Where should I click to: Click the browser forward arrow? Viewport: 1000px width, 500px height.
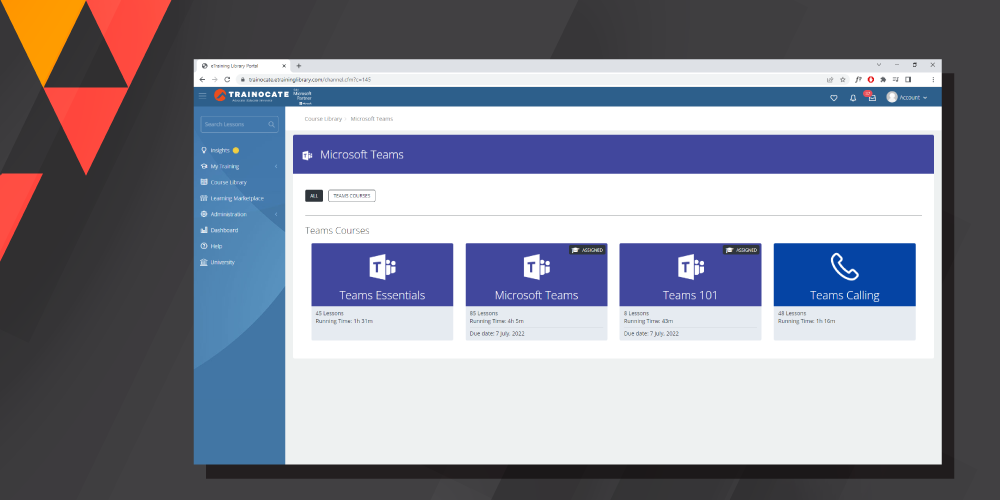(214, 80)
